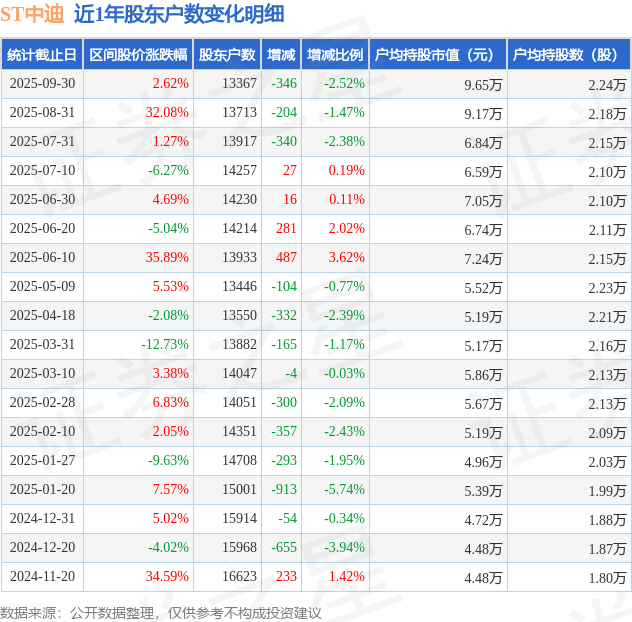Click the change ratio -0.03%
632x622 pixels.
click(345, 373)
